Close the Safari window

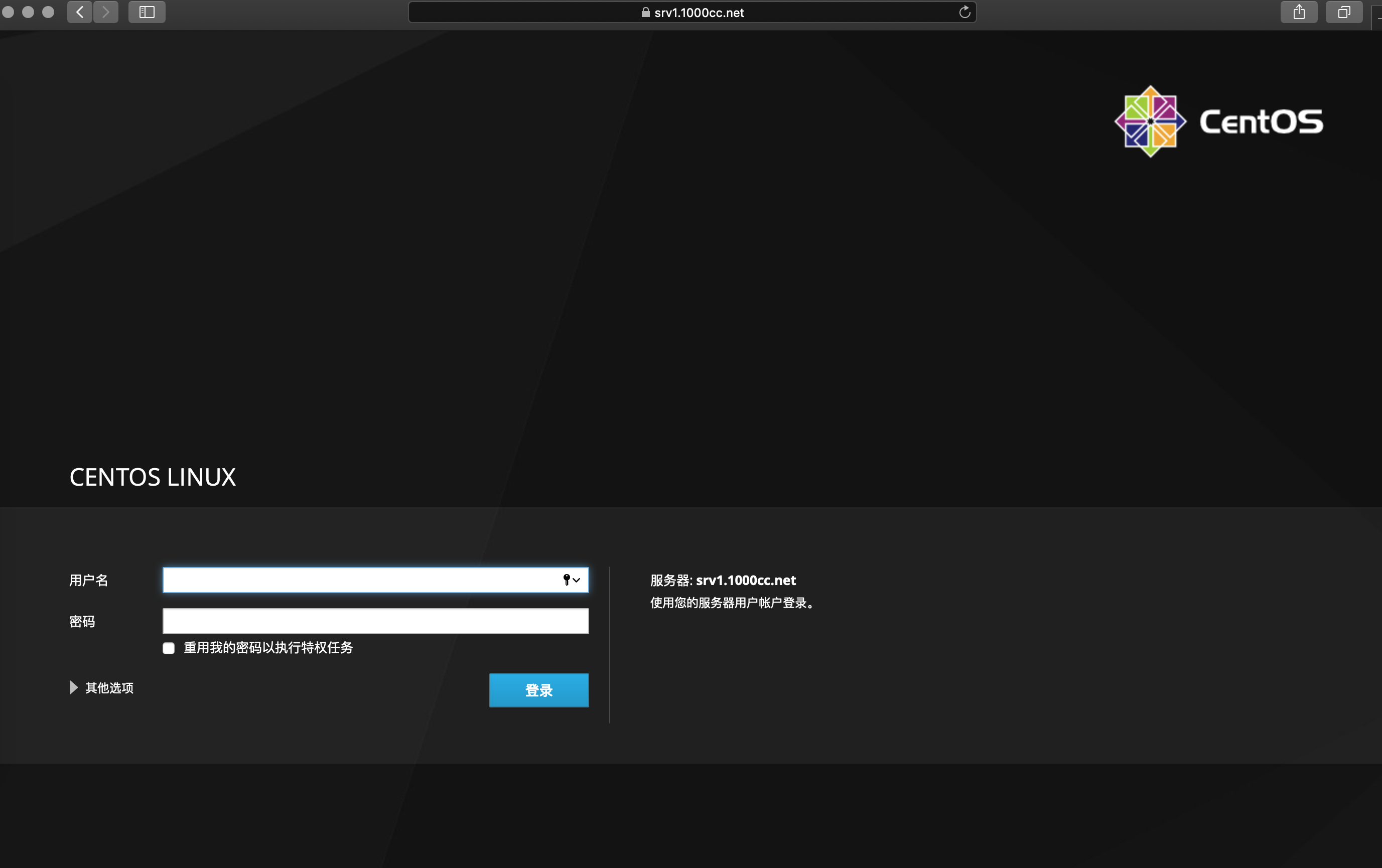[8, 12]
